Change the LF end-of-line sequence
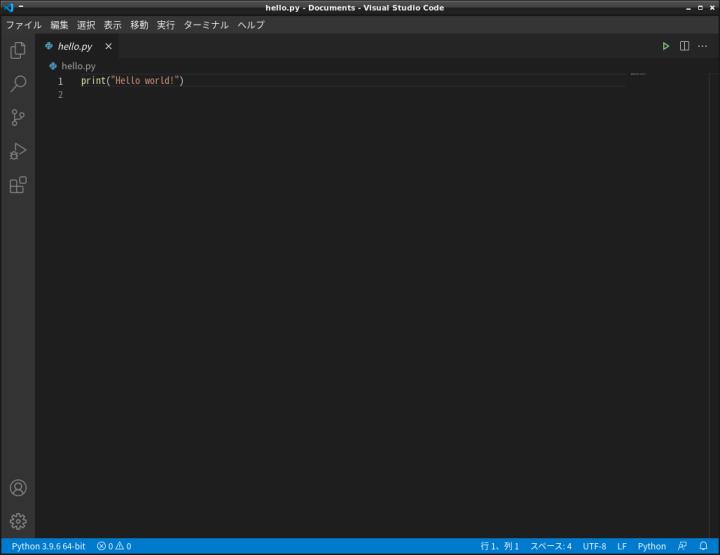Screen dimensions: 720x555 (622, 546)
